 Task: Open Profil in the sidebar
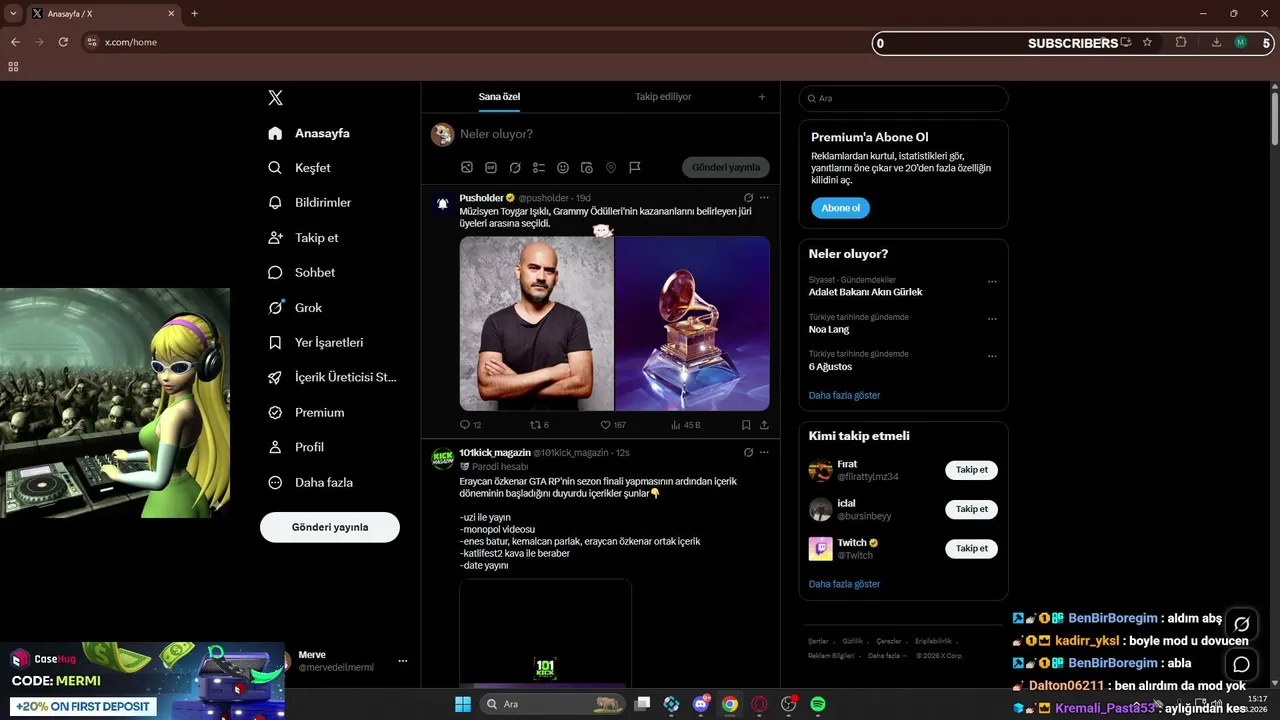tap(296, 447)
